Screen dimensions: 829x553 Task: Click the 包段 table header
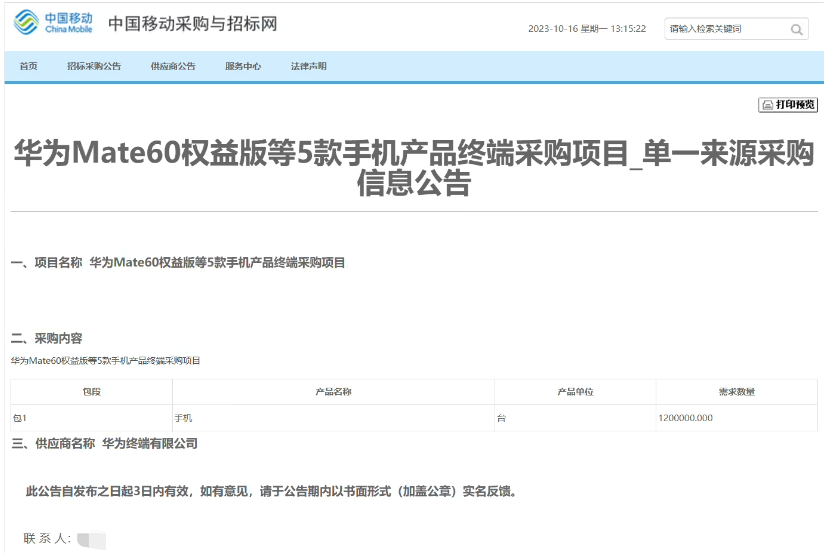coord(91,392)
